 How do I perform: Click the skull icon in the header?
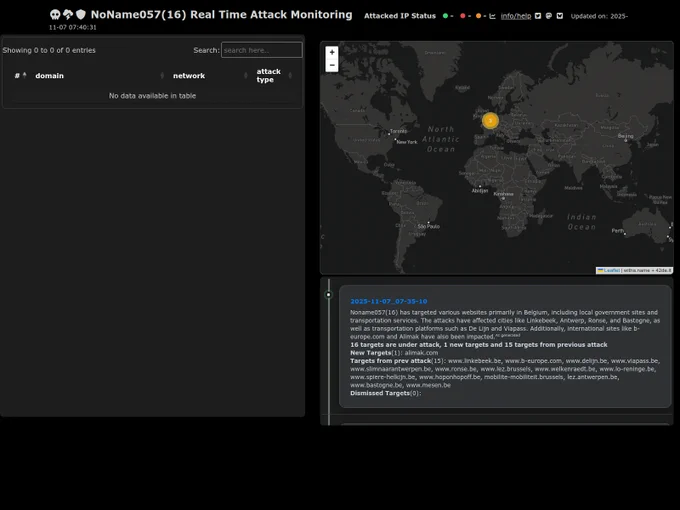[55, 15]
